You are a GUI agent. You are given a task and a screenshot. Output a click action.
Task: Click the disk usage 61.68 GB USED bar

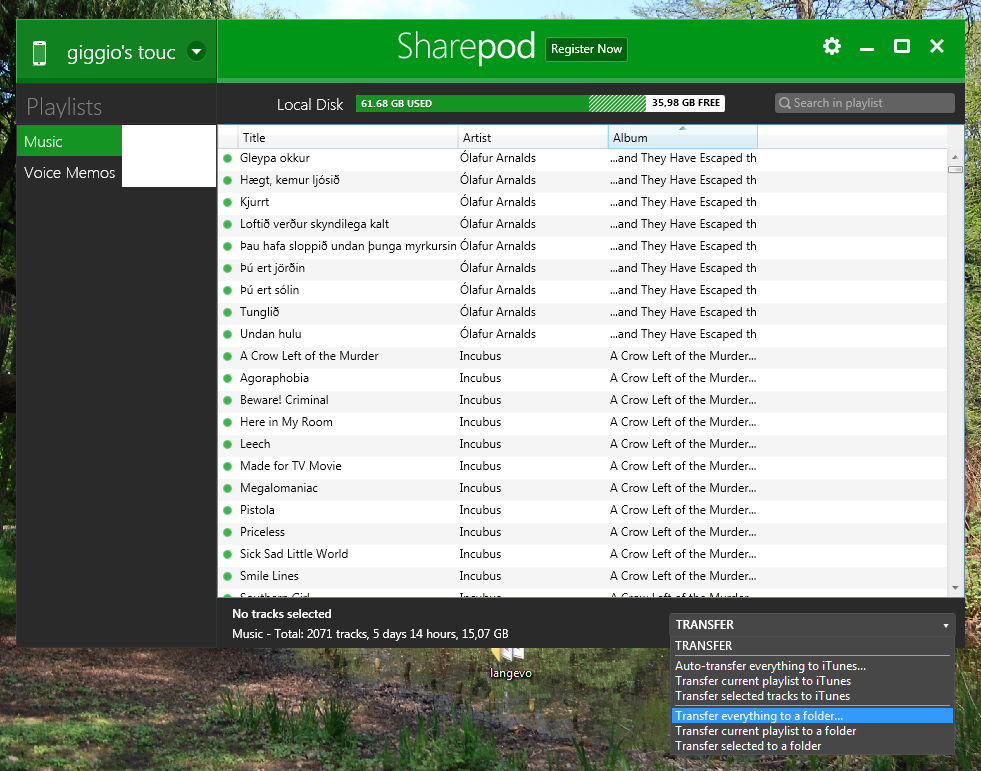point(472,103)
